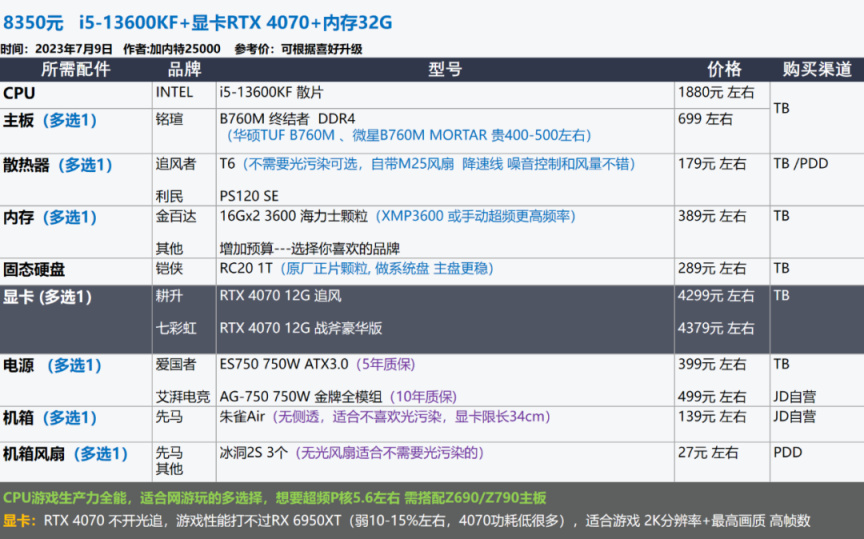
Task: Click the power supply price '499元 左右'
Action: coord(712,397)
